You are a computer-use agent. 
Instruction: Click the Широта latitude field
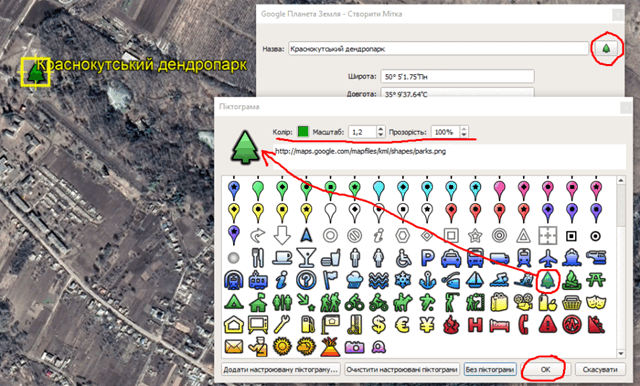[457, 76]
